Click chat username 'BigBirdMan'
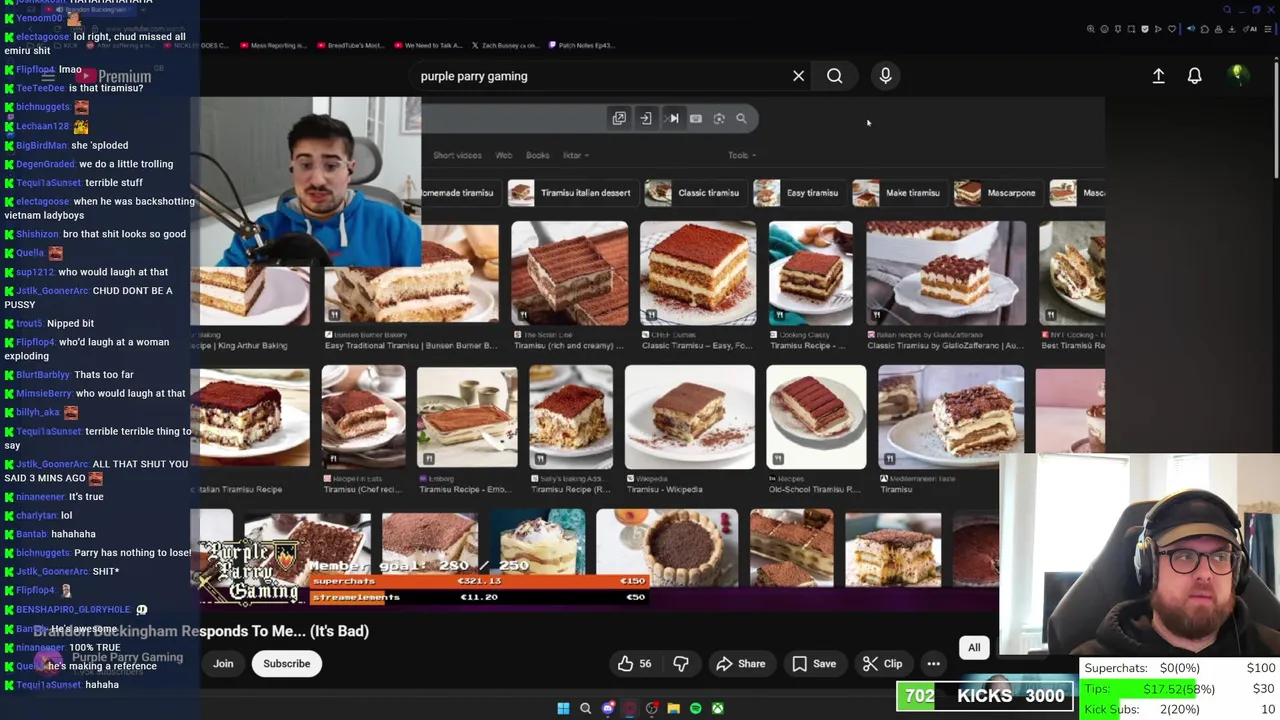The width and height of the screenshot is (1280, 720). click(41, 145)
